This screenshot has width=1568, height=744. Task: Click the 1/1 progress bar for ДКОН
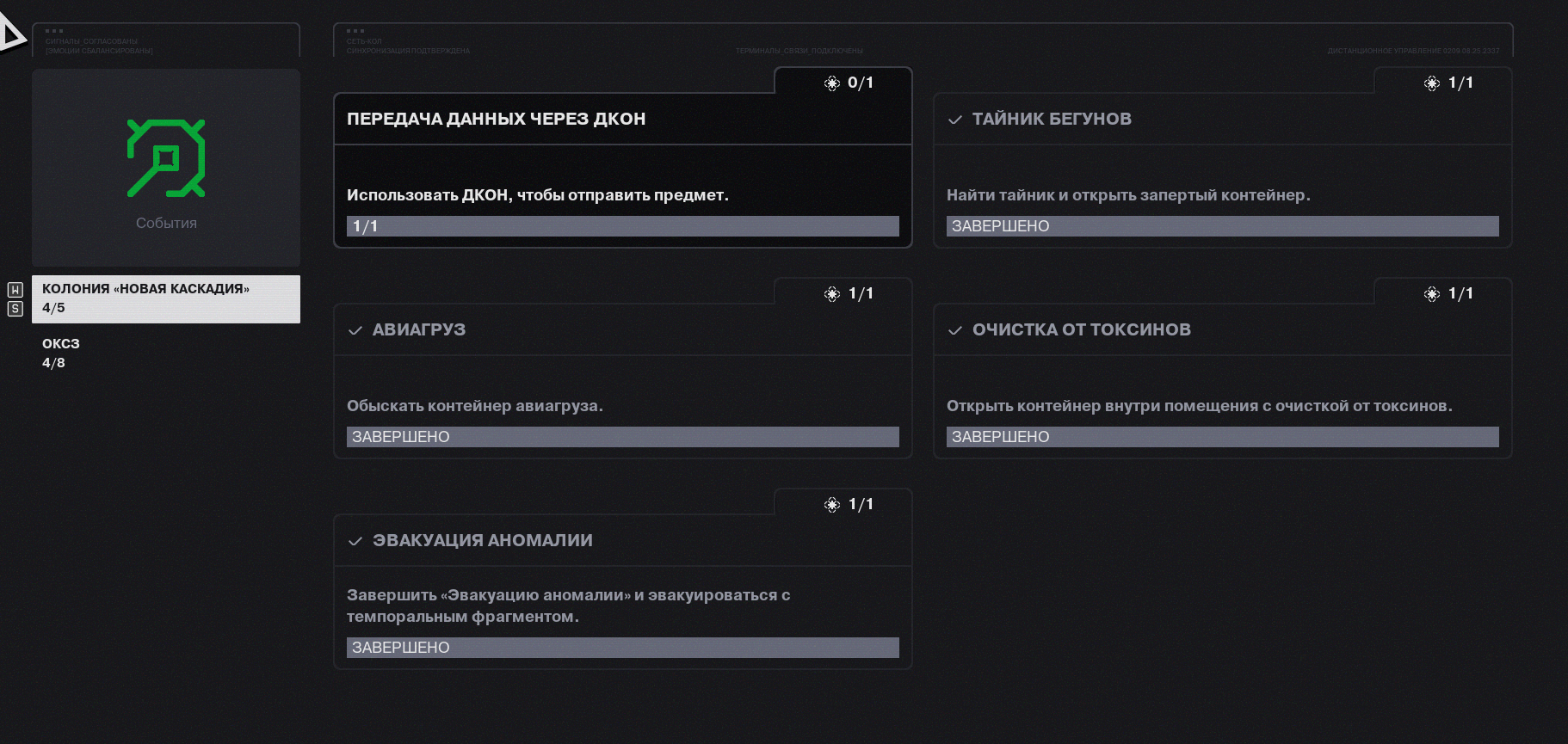tap(622, 226)
